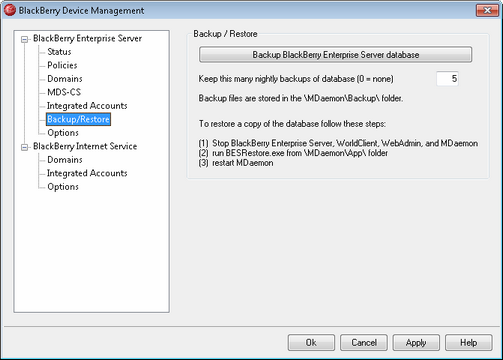Click the Cancel button

coord(364,343)
